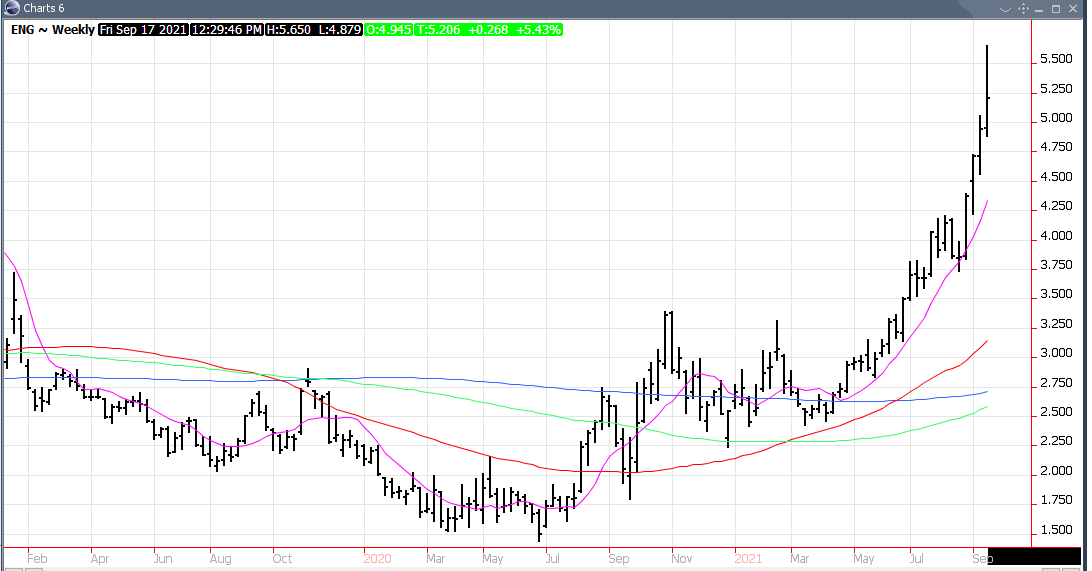Image resolution: width=1092 pixels, height=571 pixels.
Task: Click the 2020 year axis label
Action: [377, 558]
